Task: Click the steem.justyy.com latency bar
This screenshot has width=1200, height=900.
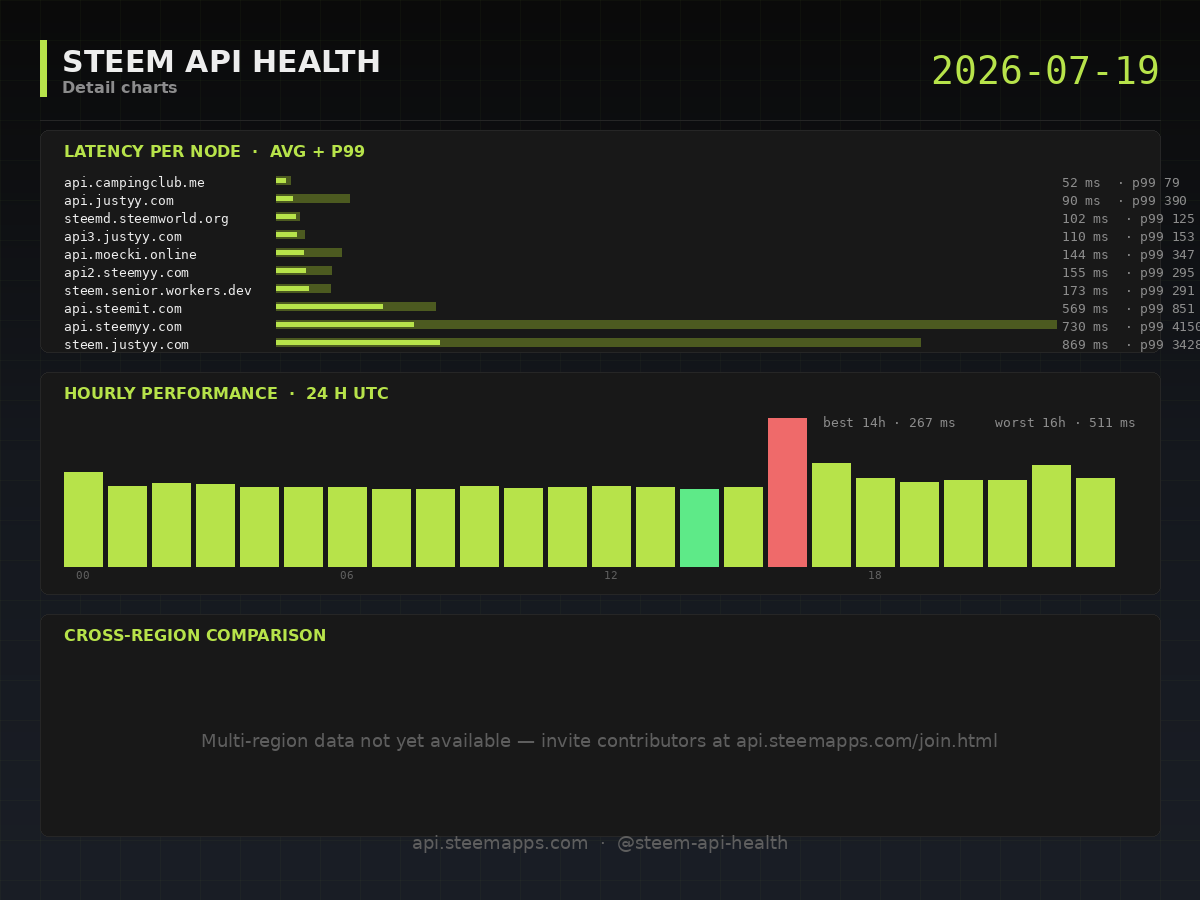Action: tap(598, 343)
